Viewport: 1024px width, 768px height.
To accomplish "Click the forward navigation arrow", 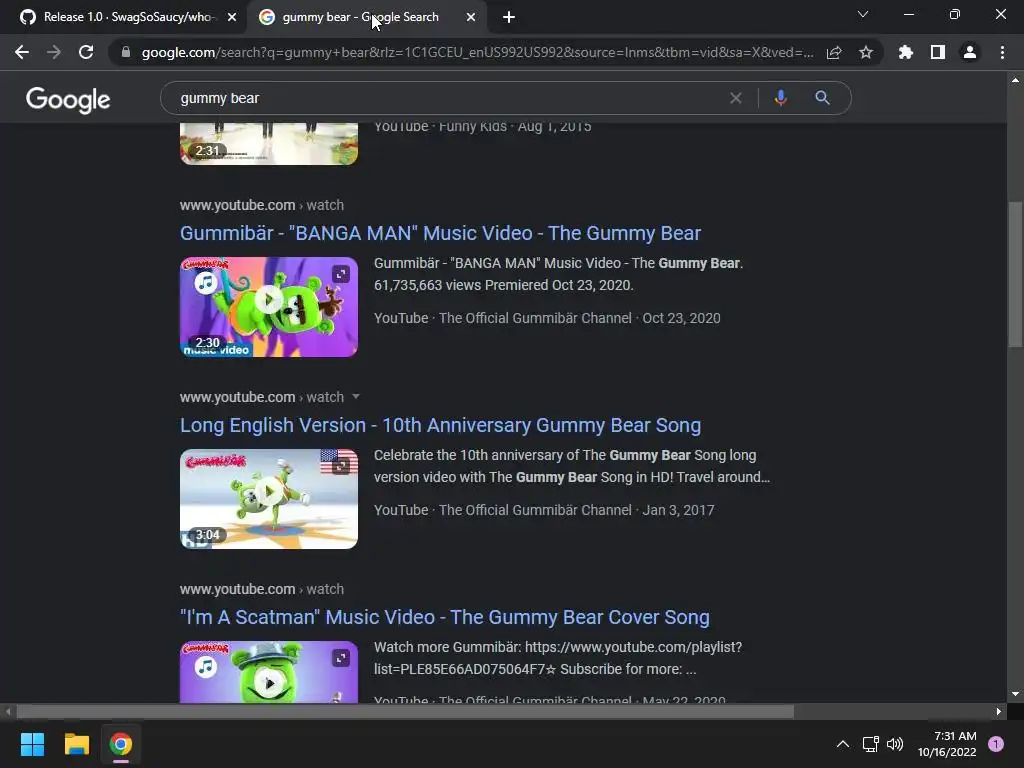I will (54, 52).
